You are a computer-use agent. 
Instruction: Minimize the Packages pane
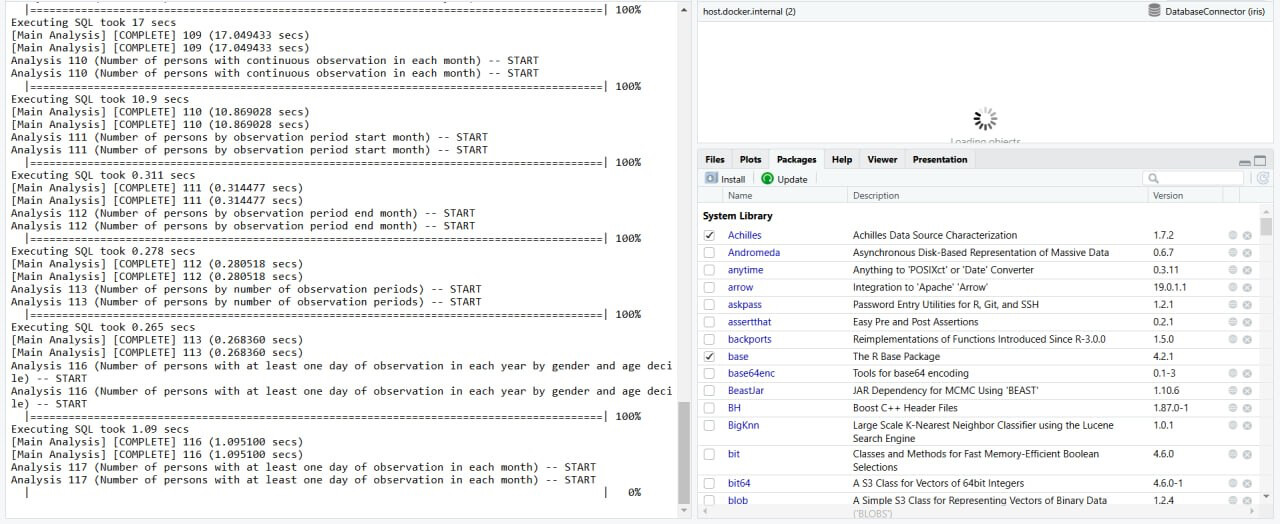1245,161
